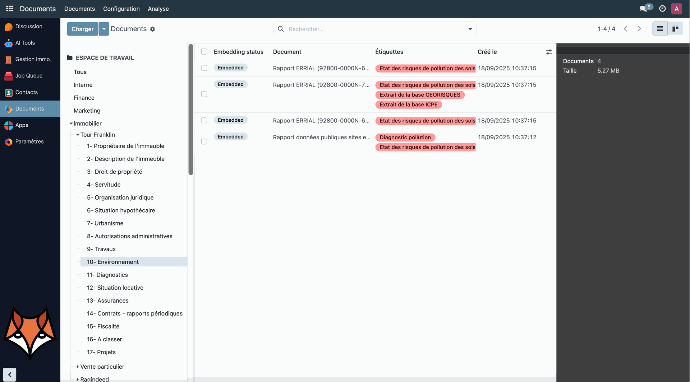Viewport: 690px width, 382px height.
Task: Open AI Tools from the sidebar
Action: tap(8, 43)
